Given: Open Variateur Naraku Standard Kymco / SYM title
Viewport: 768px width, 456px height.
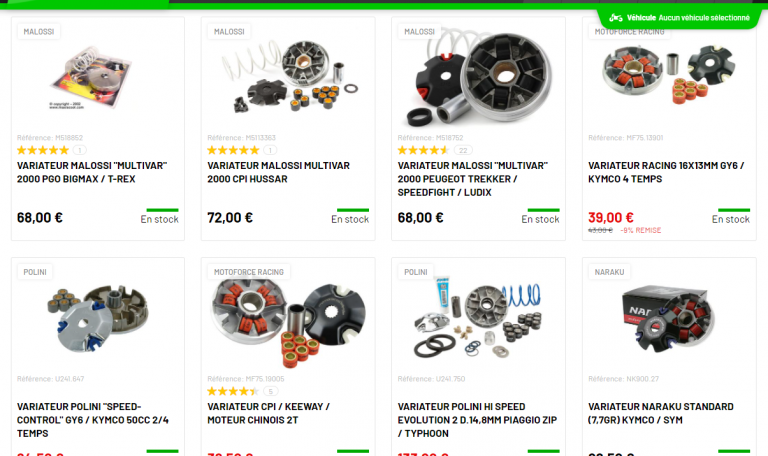Looking at the screenshot, I should coord(661,413).
